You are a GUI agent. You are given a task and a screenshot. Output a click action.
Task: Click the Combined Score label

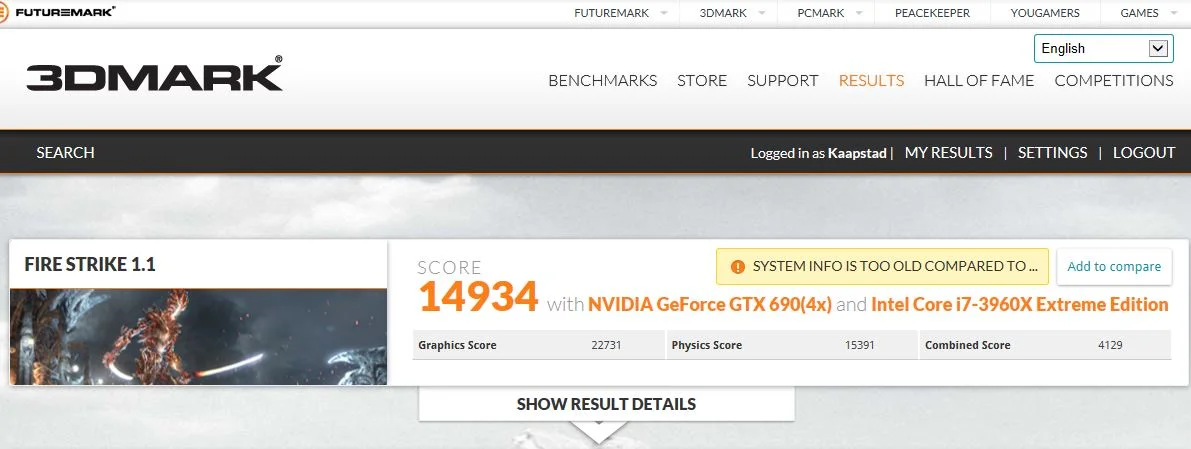click(x=968, y=345)
